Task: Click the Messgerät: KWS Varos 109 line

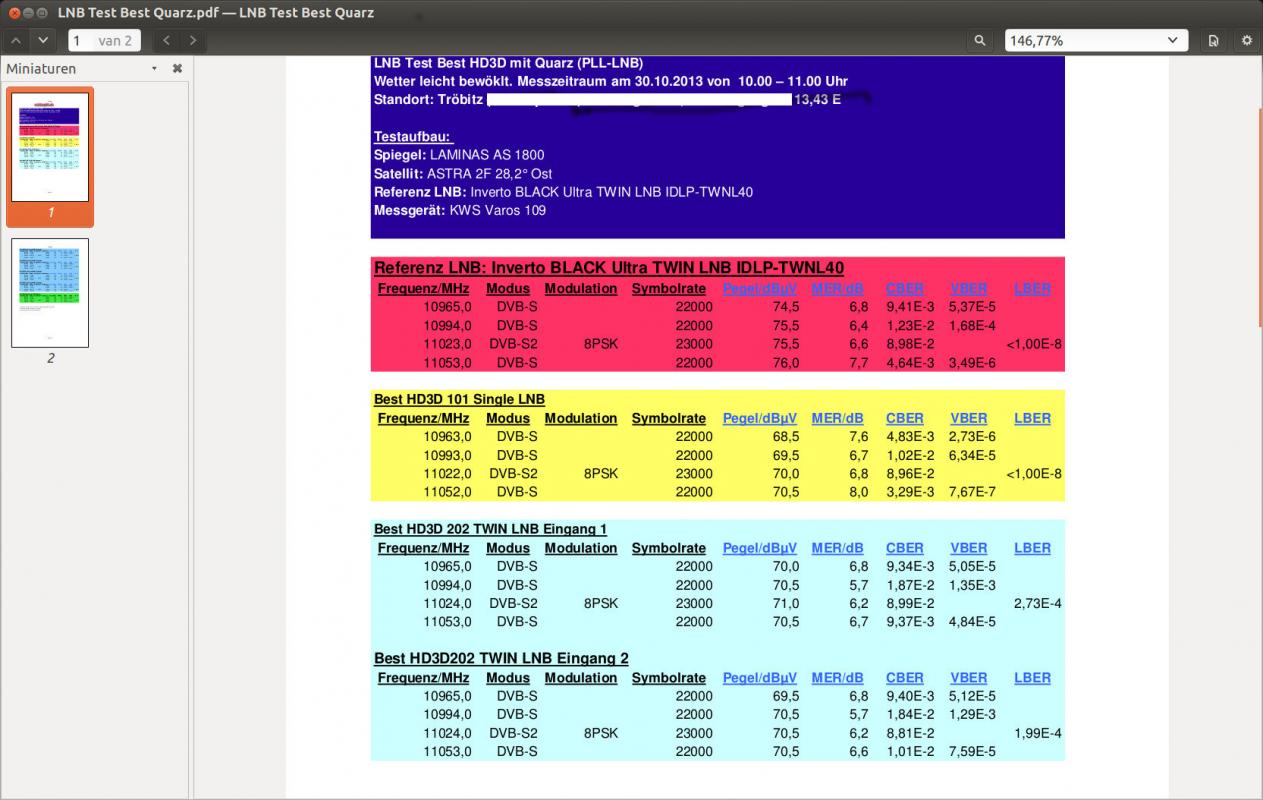Action: point(459,211)
